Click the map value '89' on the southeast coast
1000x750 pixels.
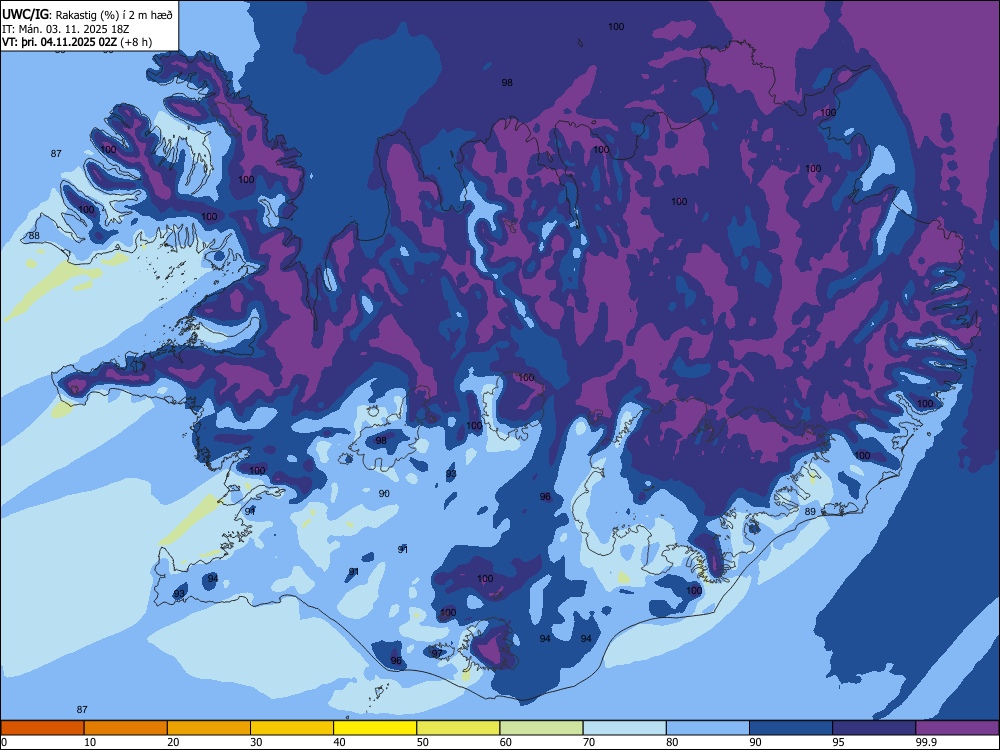pos(810,511)
